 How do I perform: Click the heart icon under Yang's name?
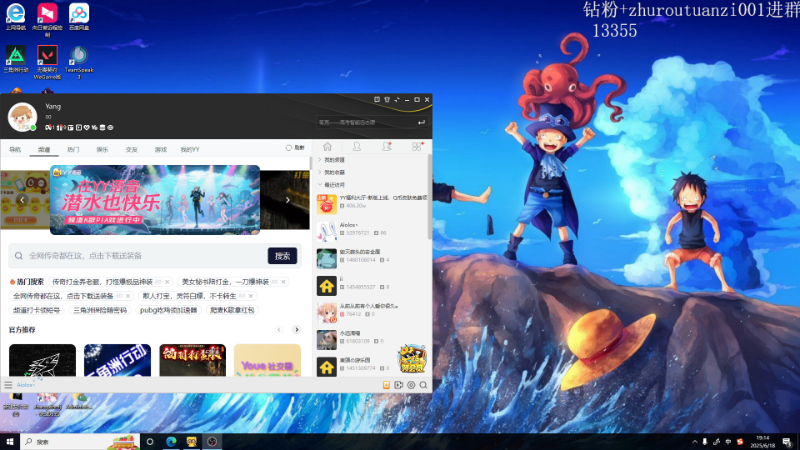point(87,128)
